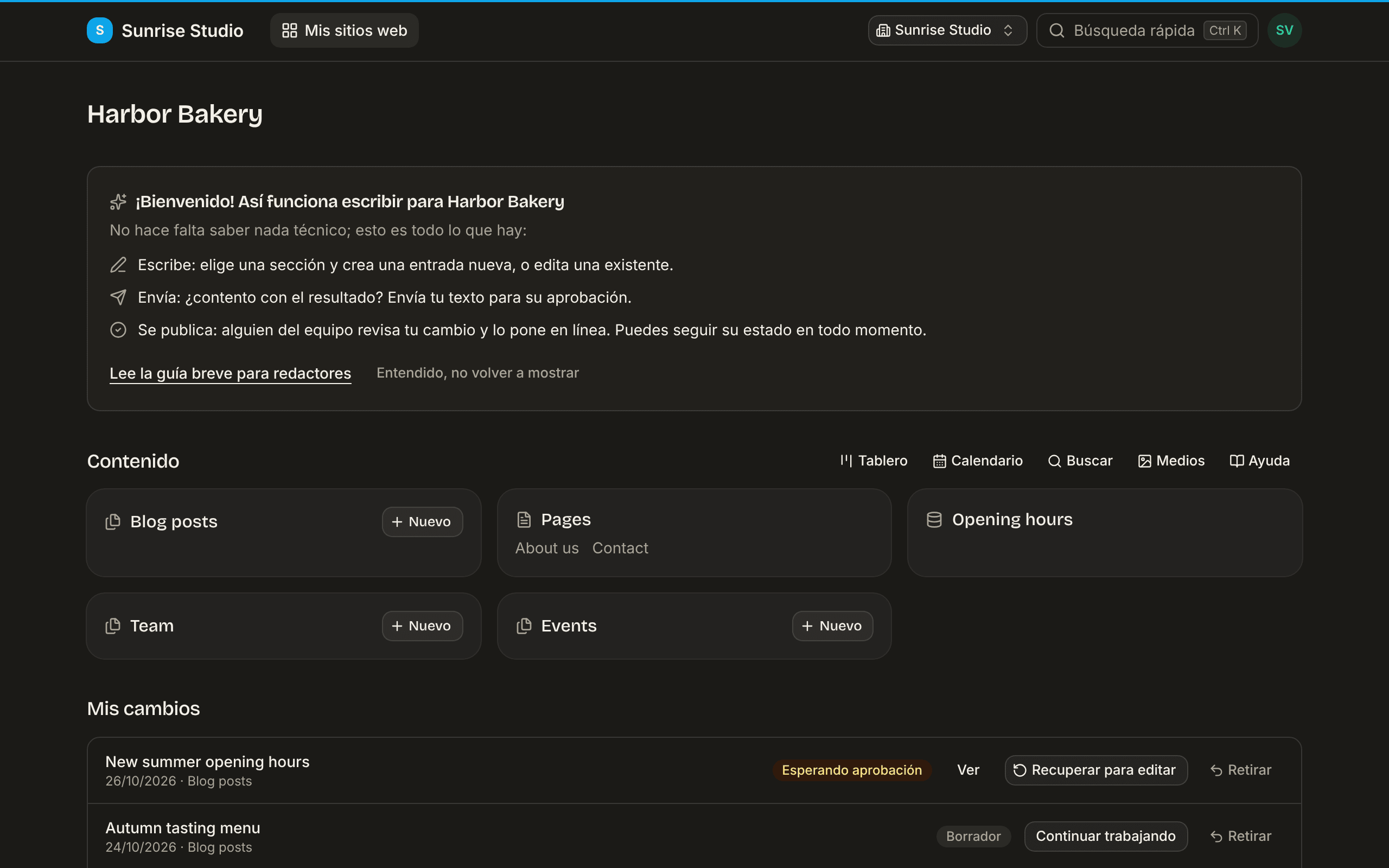Go to Mis sitios web

point(345,30)
